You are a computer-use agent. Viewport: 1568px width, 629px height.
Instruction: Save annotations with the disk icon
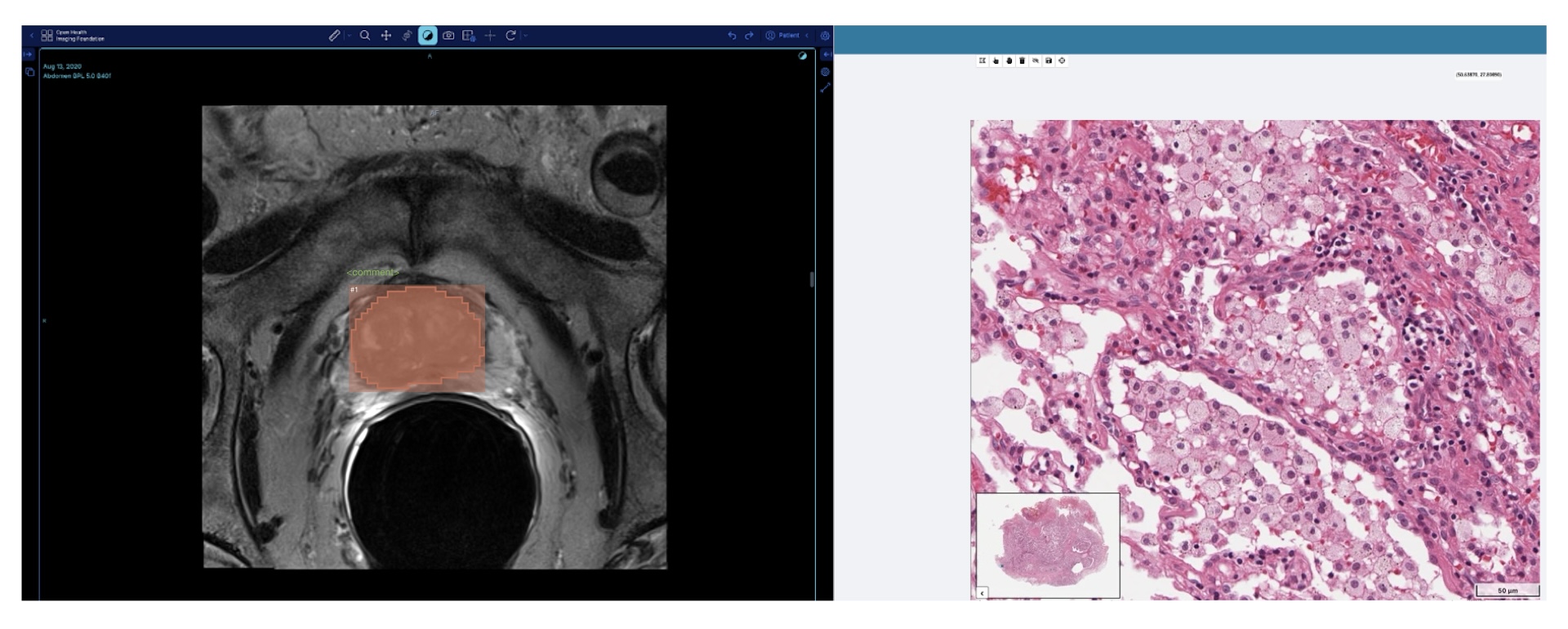coord(1049,60)
